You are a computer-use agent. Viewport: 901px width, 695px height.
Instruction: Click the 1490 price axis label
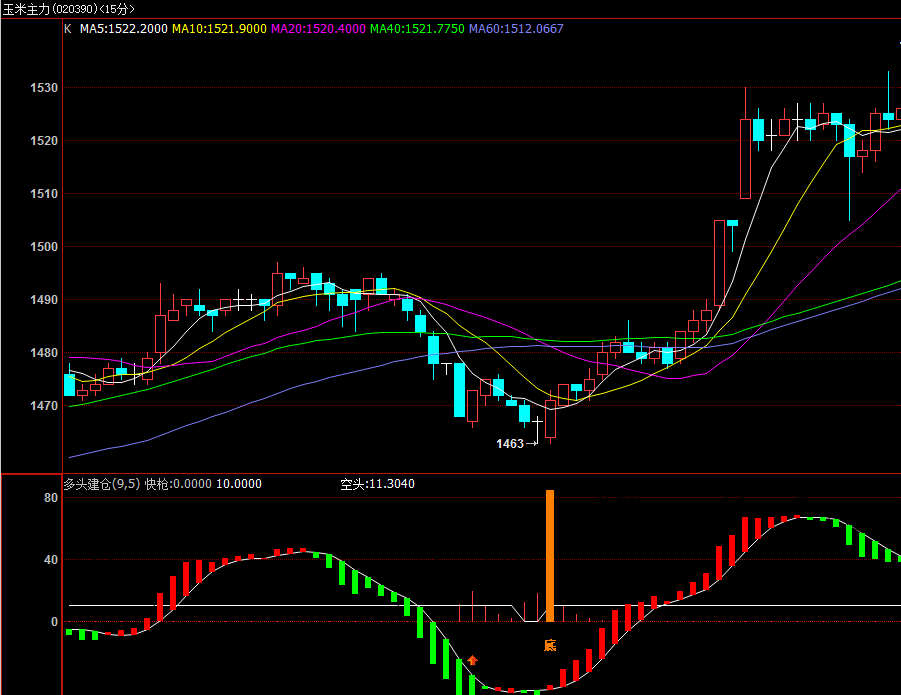[x=44, y=300]
